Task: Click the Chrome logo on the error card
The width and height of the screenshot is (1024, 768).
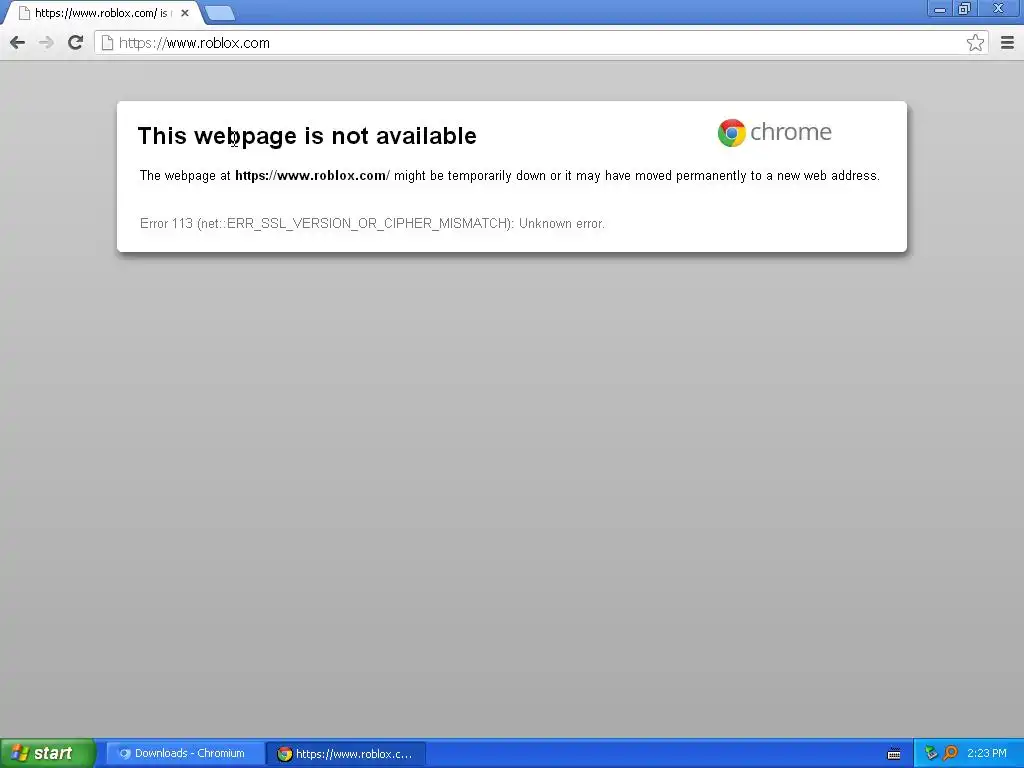Action: click(775, 133)
